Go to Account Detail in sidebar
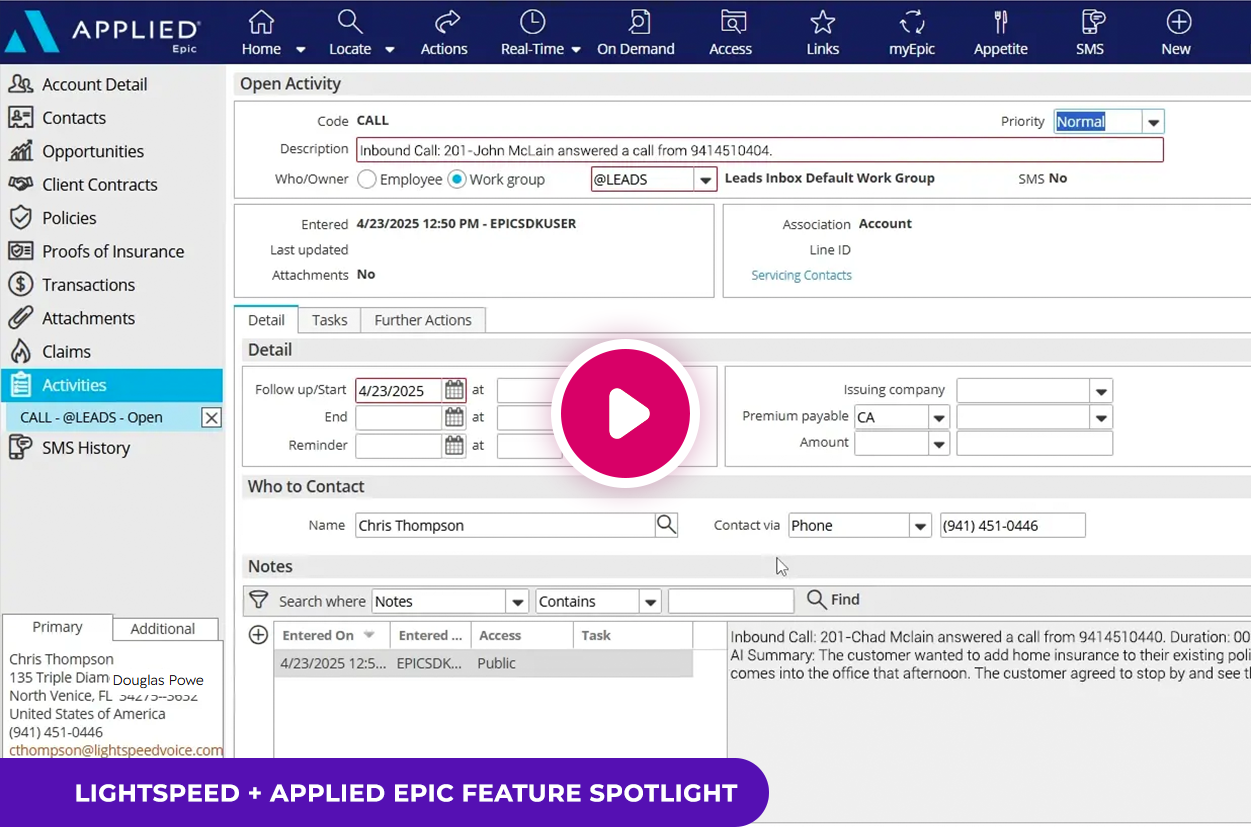The width and height of the screenshot is (1251, 827). click(94, 85)
